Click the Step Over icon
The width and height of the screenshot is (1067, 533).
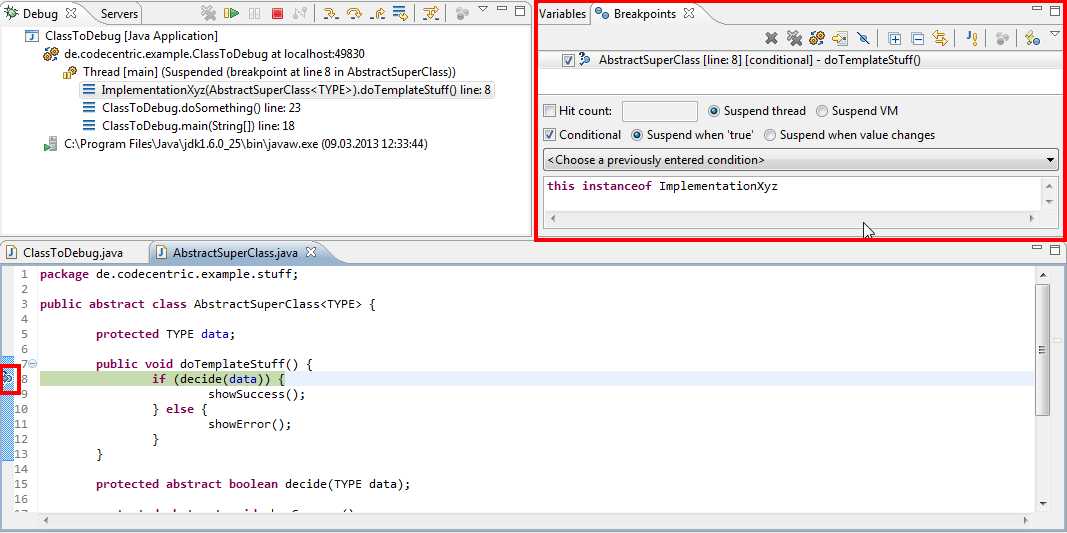point(354,12)
